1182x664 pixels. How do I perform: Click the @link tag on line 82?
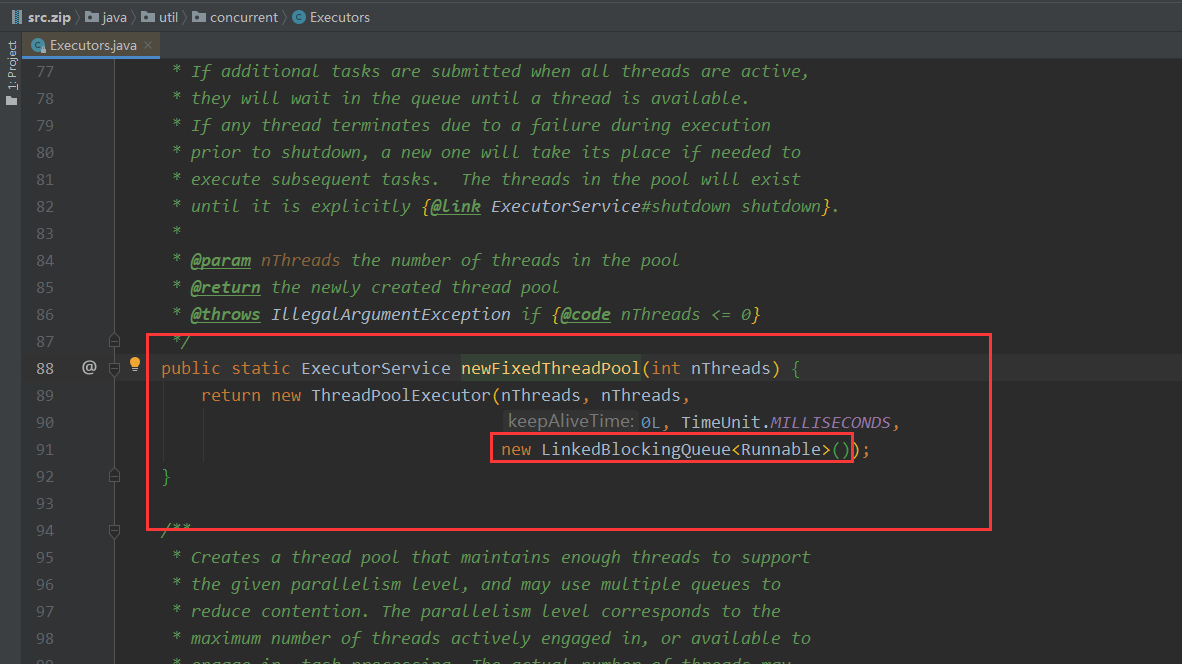[455, 207]
